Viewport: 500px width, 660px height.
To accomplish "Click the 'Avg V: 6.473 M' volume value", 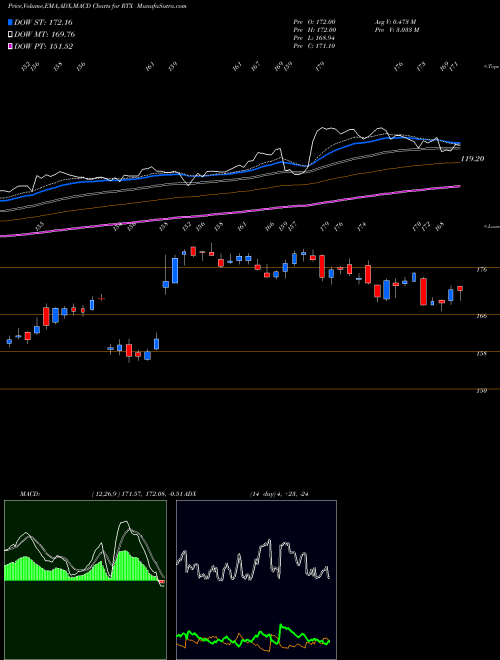I will coord(395,21).
